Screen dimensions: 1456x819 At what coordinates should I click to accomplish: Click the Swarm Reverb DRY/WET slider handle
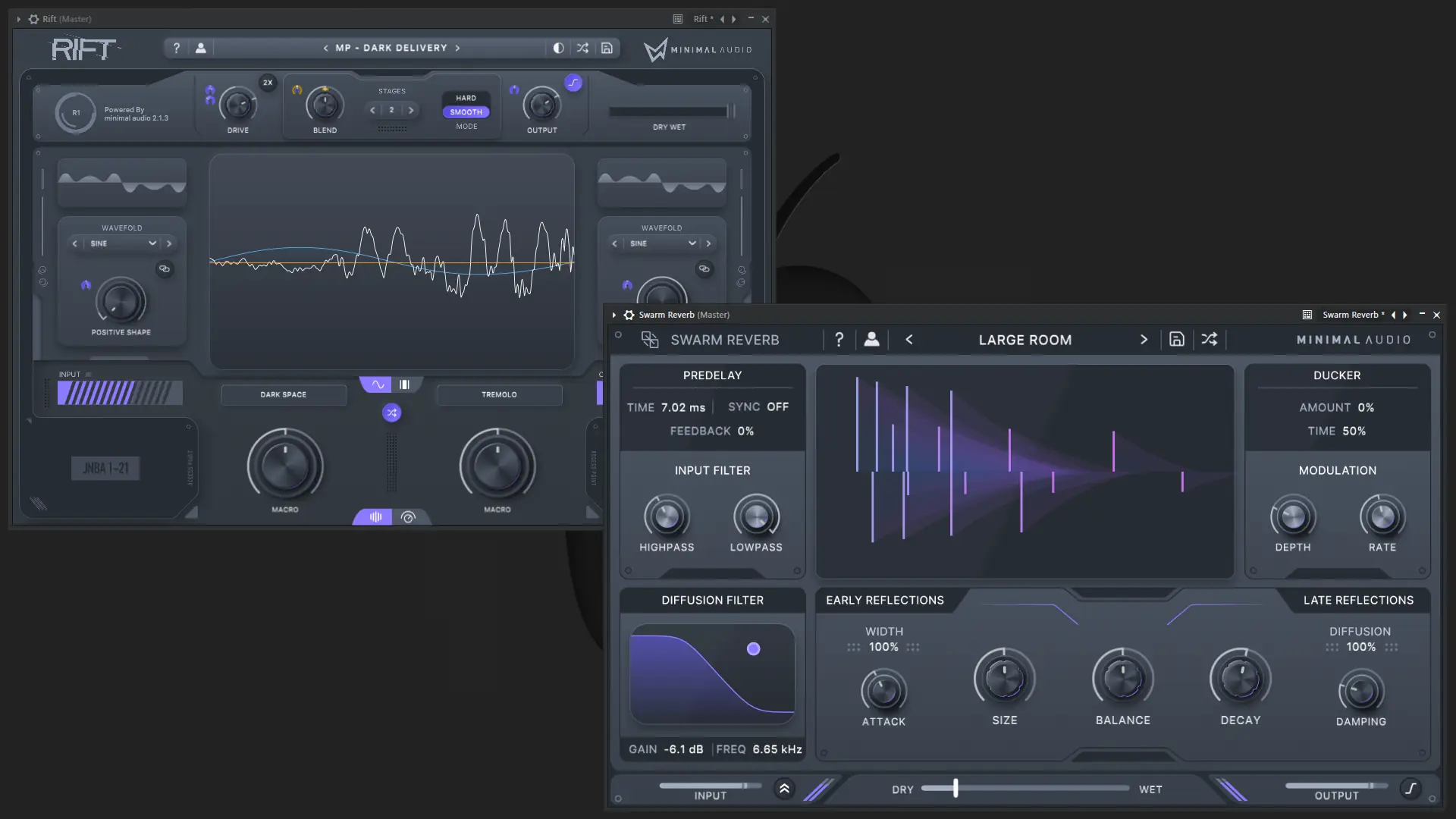click(x=955, y=788)
